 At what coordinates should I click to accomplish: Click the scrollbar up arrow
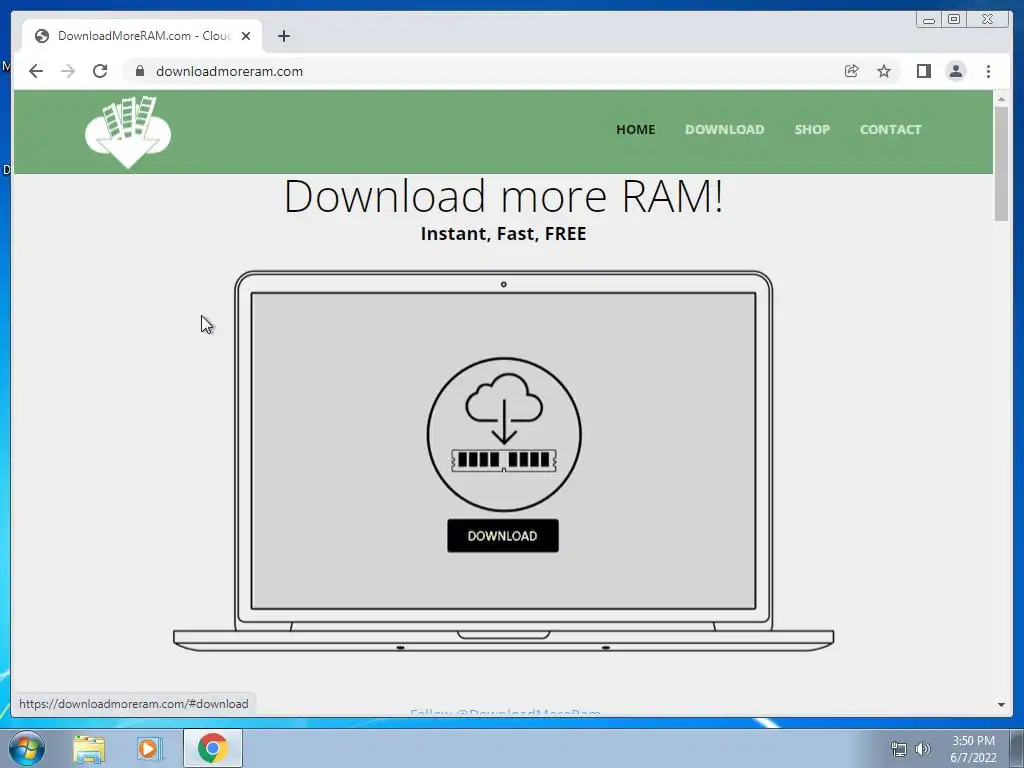click(1001, 99)
